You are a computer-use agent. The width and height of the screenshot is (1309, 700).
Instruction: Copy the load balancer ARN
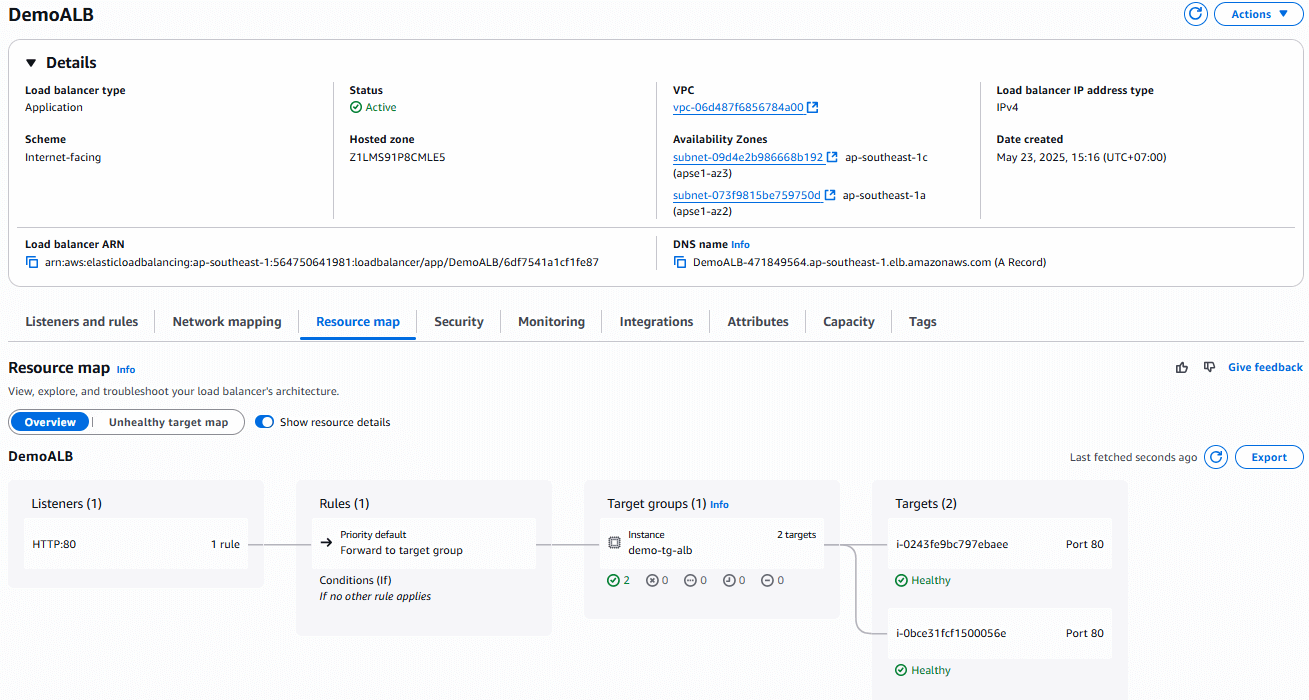coord(32,263)
